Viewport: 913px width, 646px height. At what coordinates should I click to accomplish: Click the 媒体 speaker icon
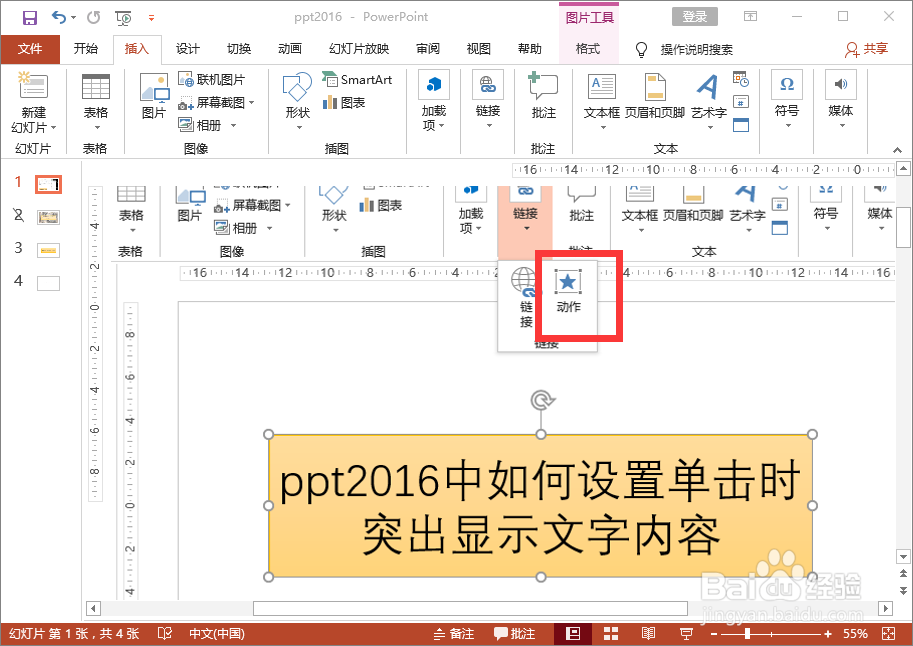(x=841, y=84)
